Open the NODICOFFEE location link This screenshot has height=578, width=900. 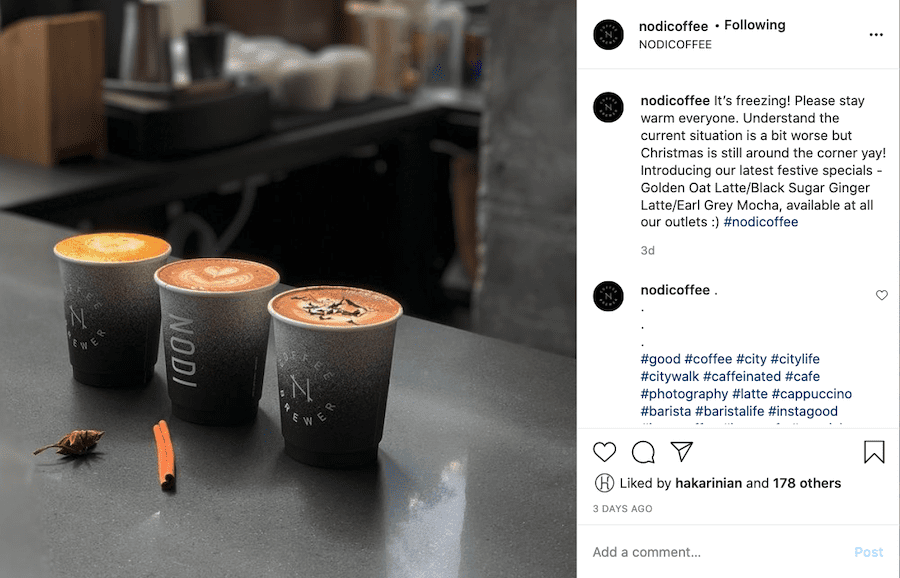point(675,45)
